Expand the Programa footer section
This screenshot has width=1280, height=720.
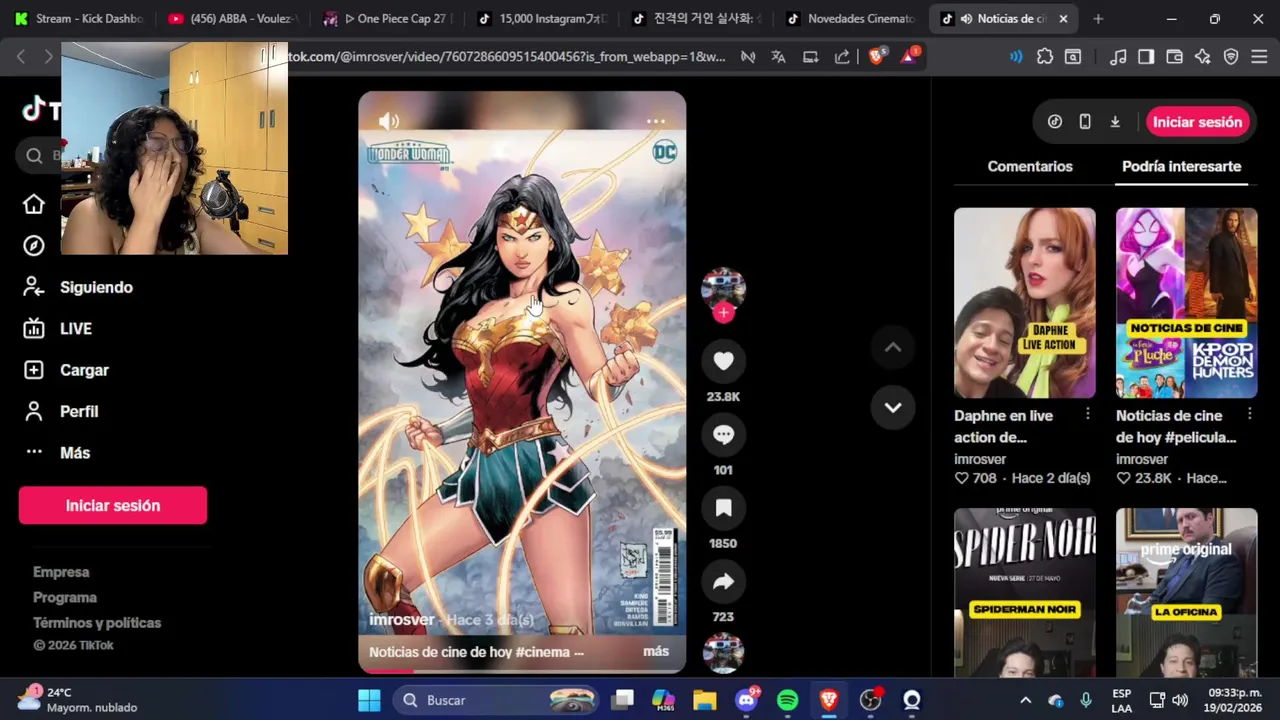(65, 597)
